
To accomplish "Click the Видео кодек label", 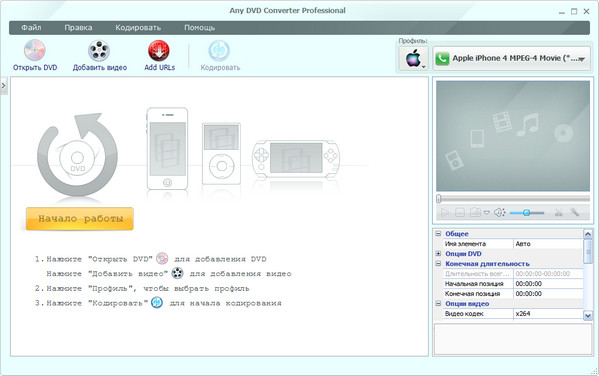I will [464, 313].
